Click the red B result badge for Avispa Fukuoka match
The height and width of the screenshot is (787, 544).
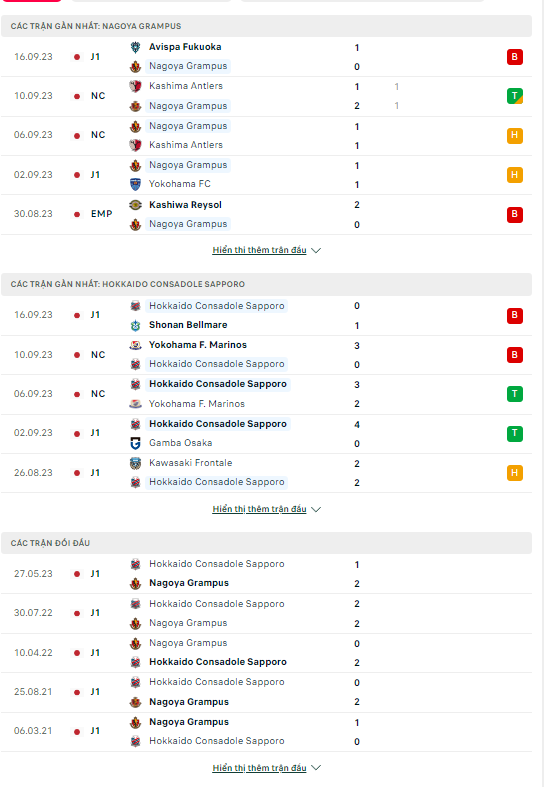[x=514, y=57]
